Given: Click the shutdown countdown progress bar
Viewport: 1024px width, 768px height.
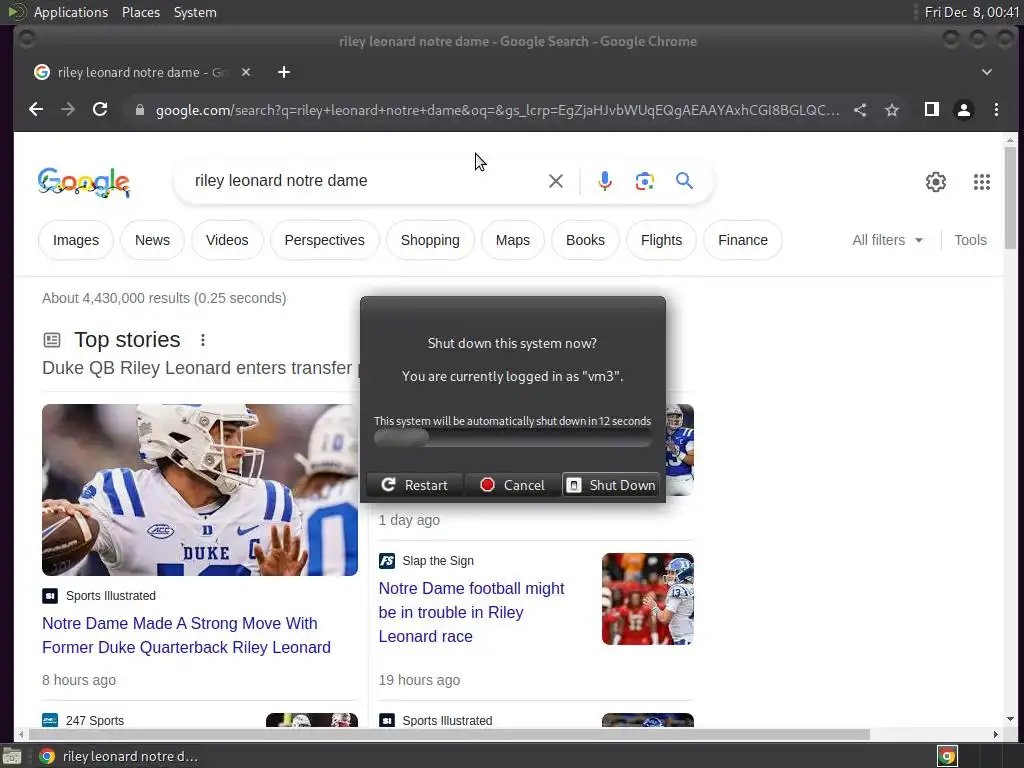Looking at the screenshot, I should [513, 438].
